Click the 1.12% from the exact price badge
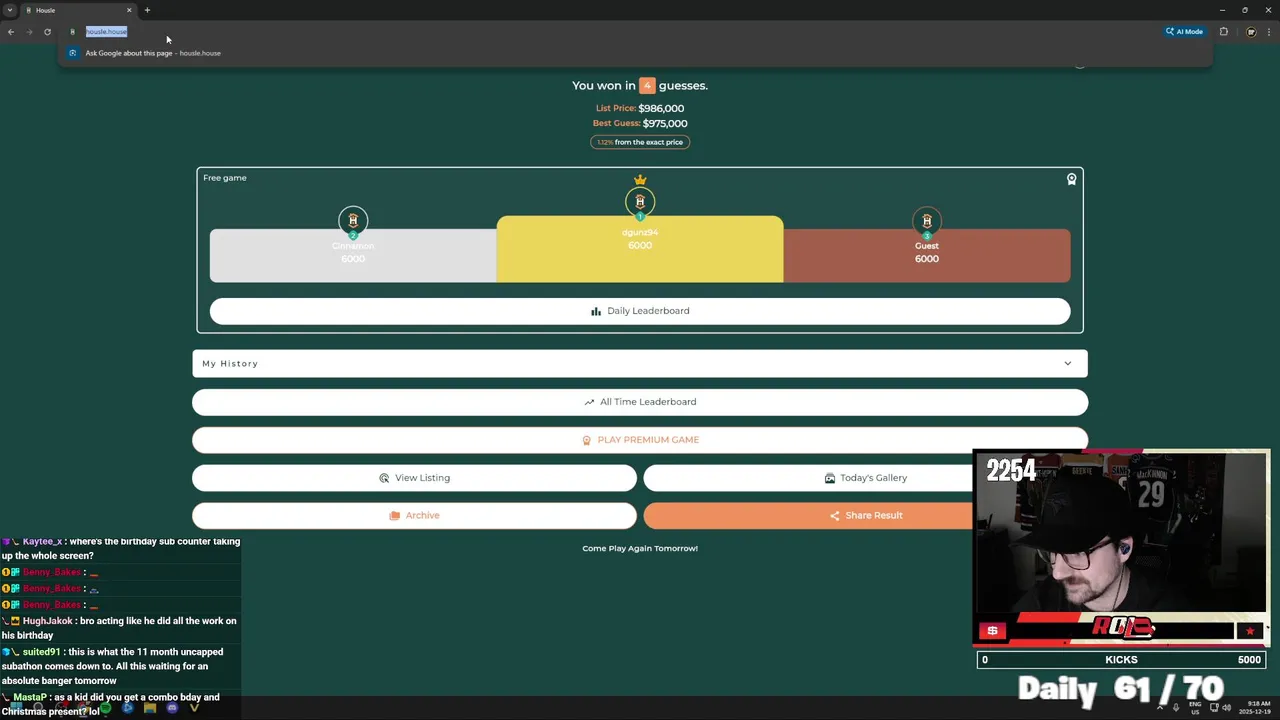This screenshot has height=720, width=1280. [640, 142]
